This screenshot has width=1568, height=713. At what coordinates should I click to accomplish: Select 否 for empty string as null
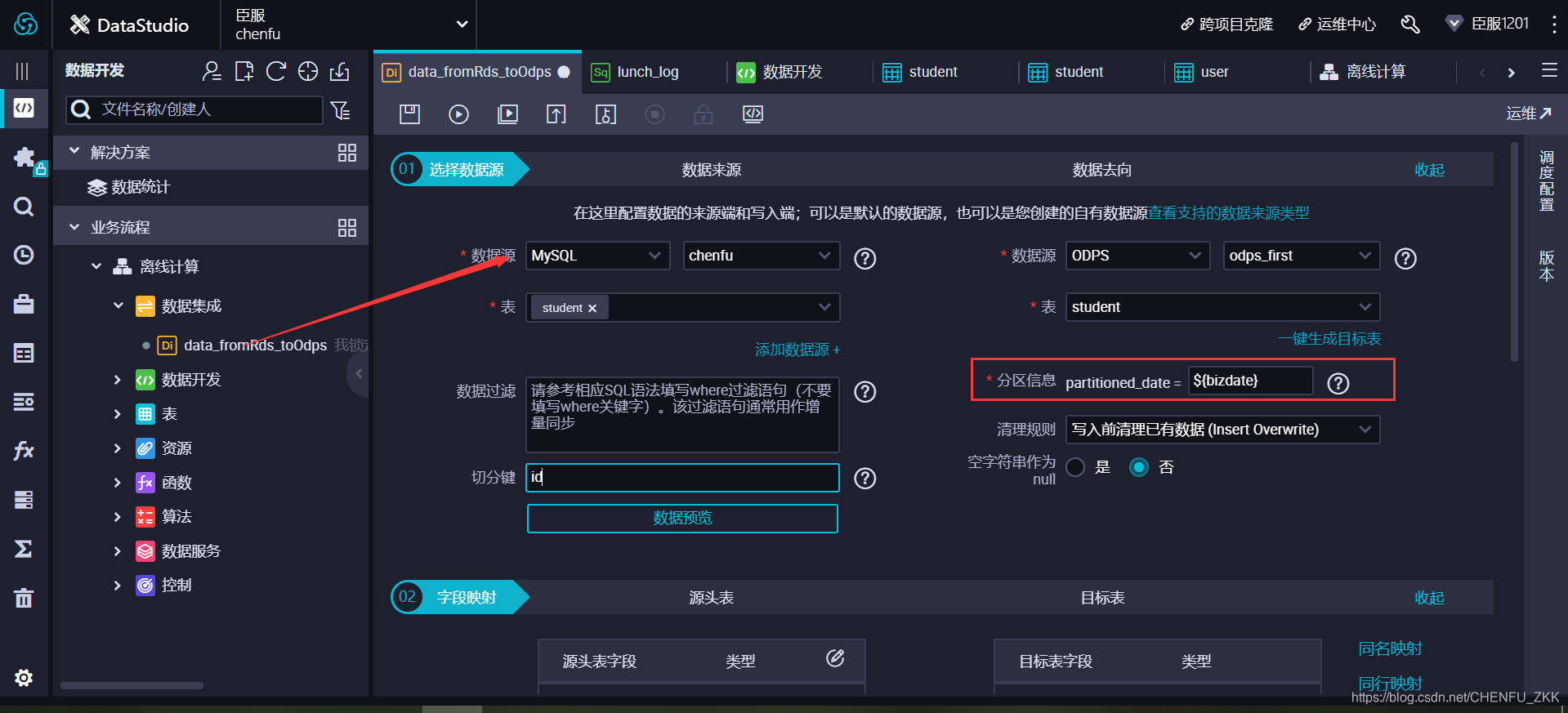click(1138, 467)
